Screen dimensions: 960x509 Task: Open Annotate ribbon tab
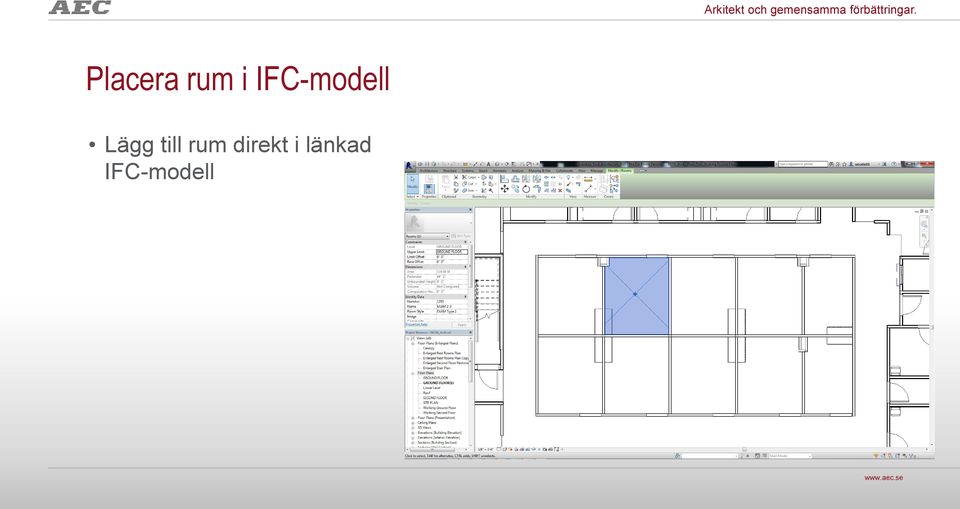(498, 170)
